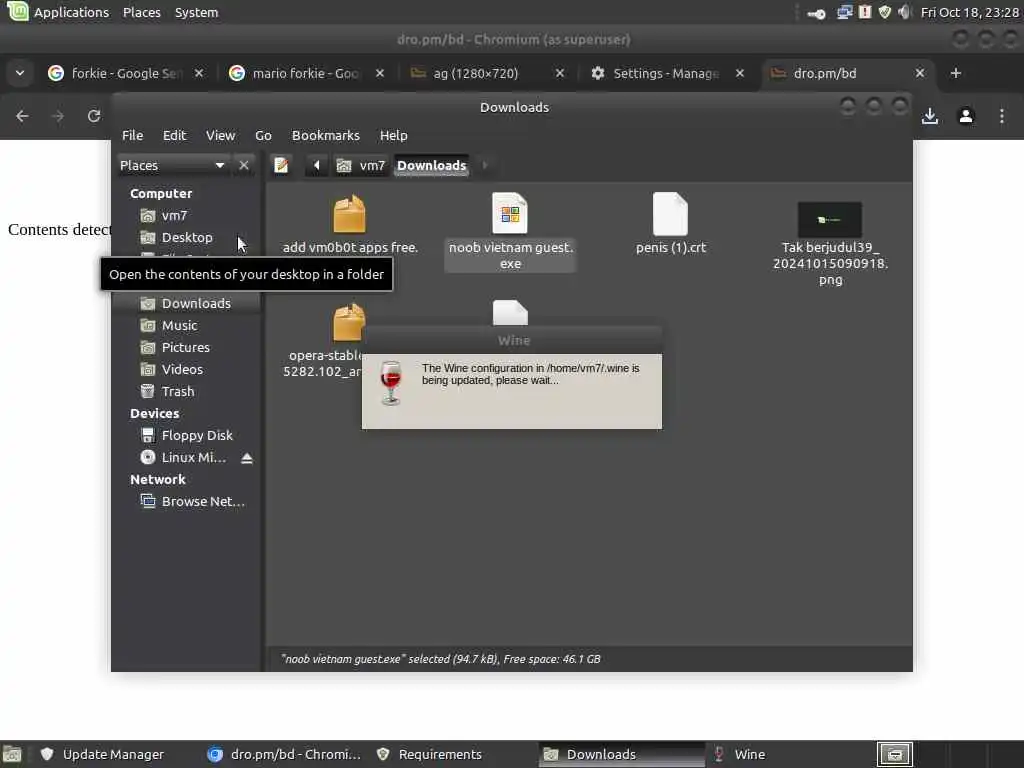Click the date and time clock
The width and height of the screenshot is (1024, 768).
tap(970, 12)
